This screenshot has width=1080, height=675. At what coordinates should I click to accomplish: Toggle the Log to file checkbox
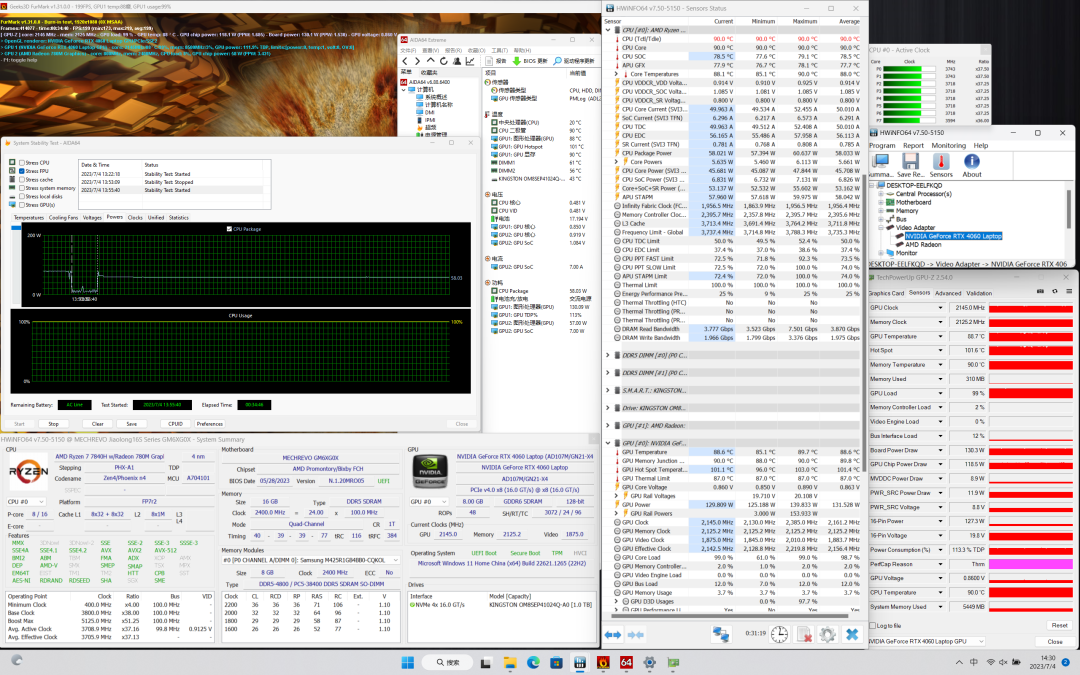(x=873, y=625)
